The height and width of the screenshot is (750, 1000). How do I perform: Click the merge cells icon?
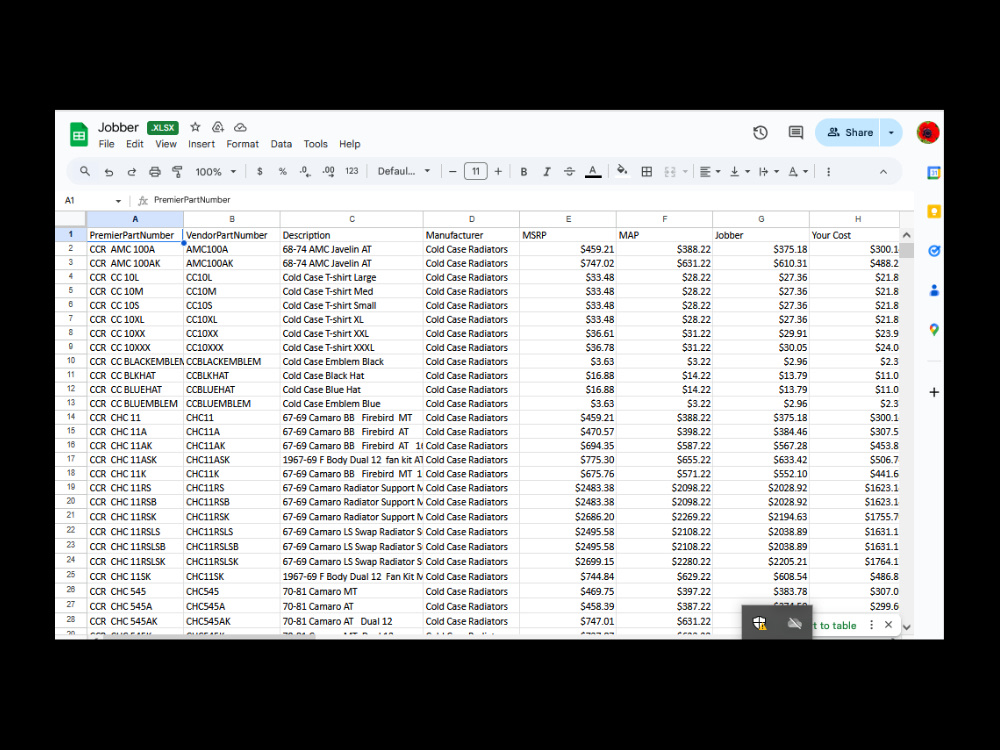tap(670, 172)
